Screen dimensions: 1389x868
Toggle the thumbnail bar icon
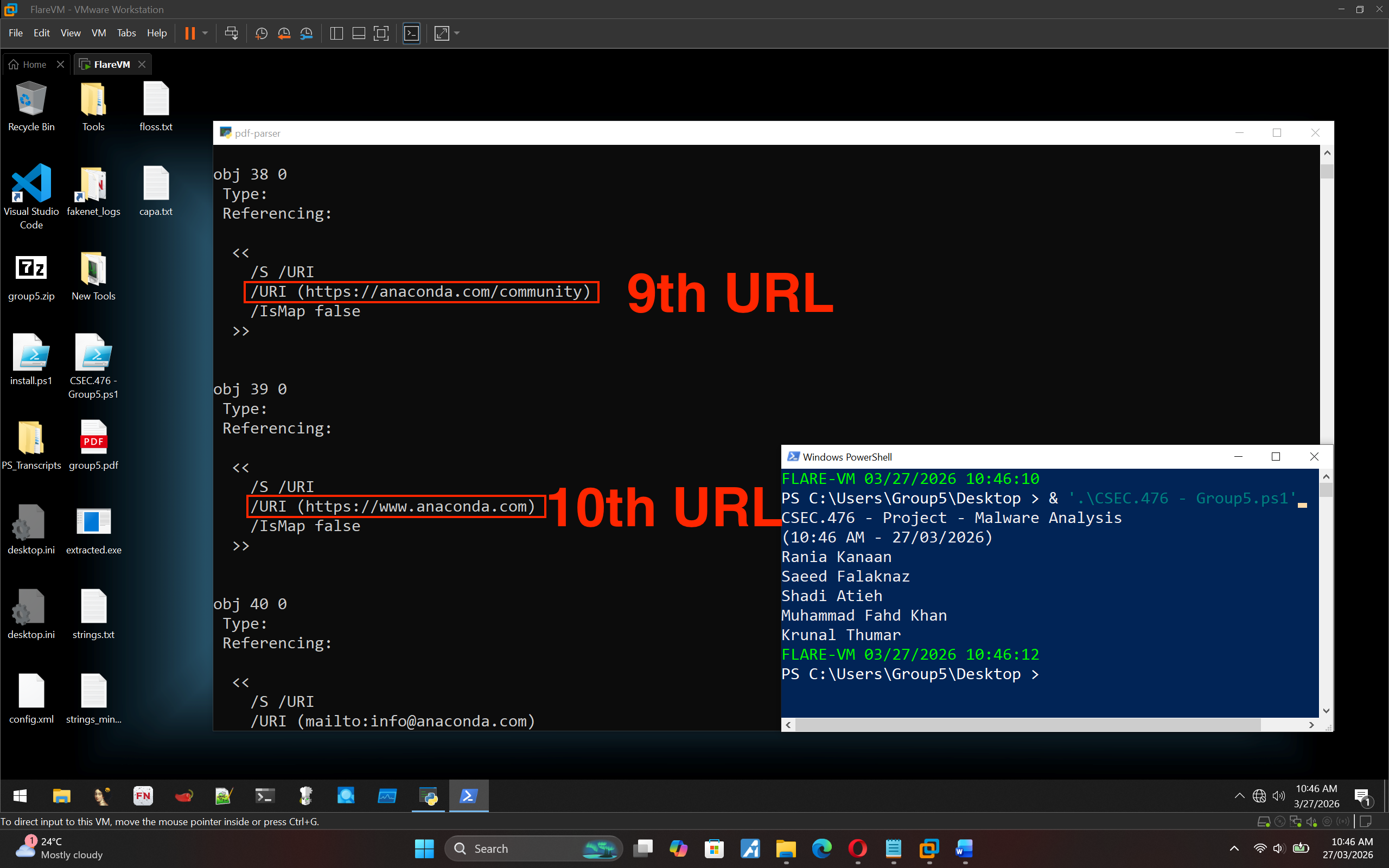point(359,33)
